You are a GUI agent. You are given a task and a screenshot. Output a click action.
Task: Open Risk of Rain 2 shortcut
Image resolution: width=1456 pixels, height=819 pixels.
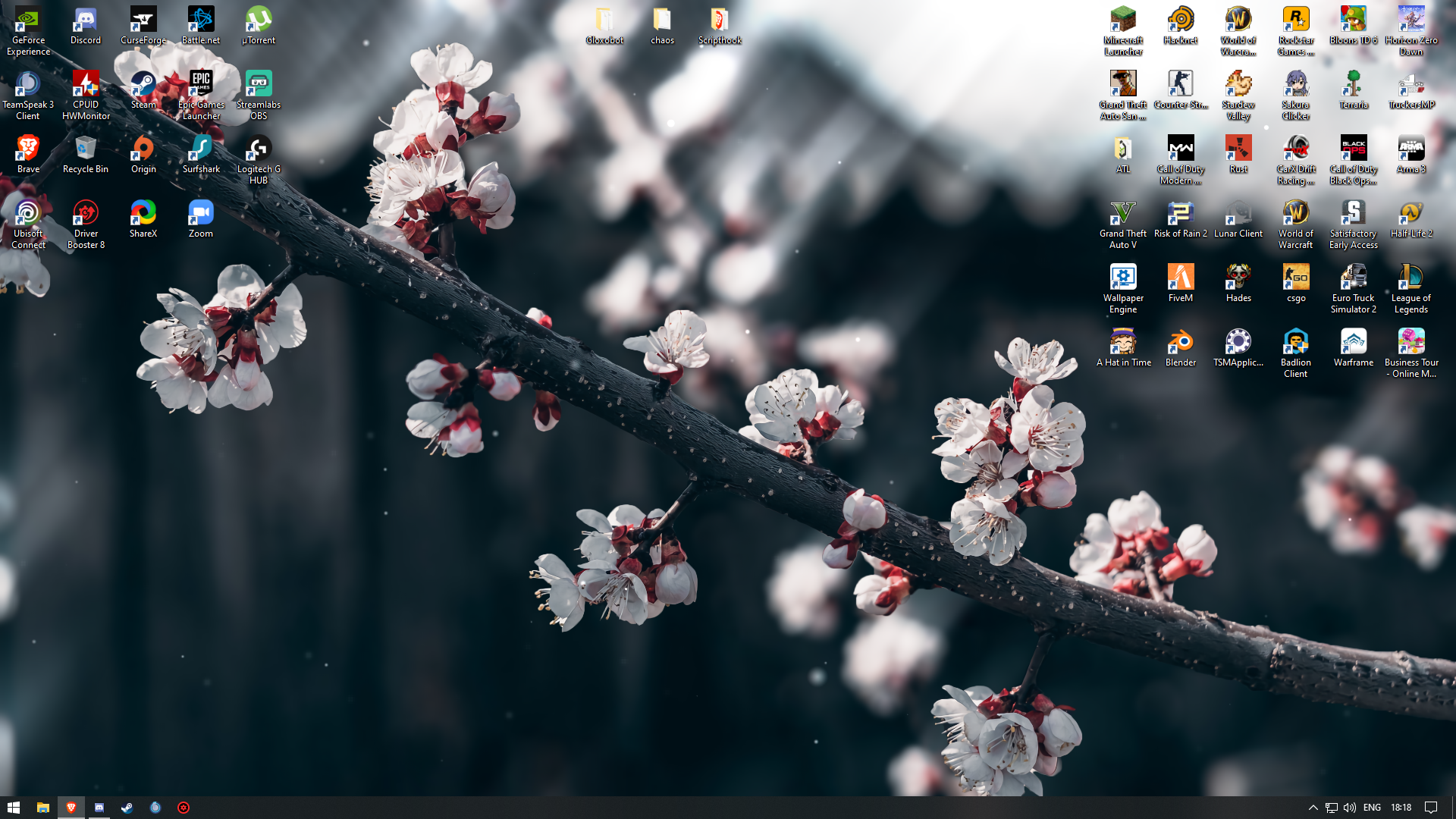point(1181,218)
